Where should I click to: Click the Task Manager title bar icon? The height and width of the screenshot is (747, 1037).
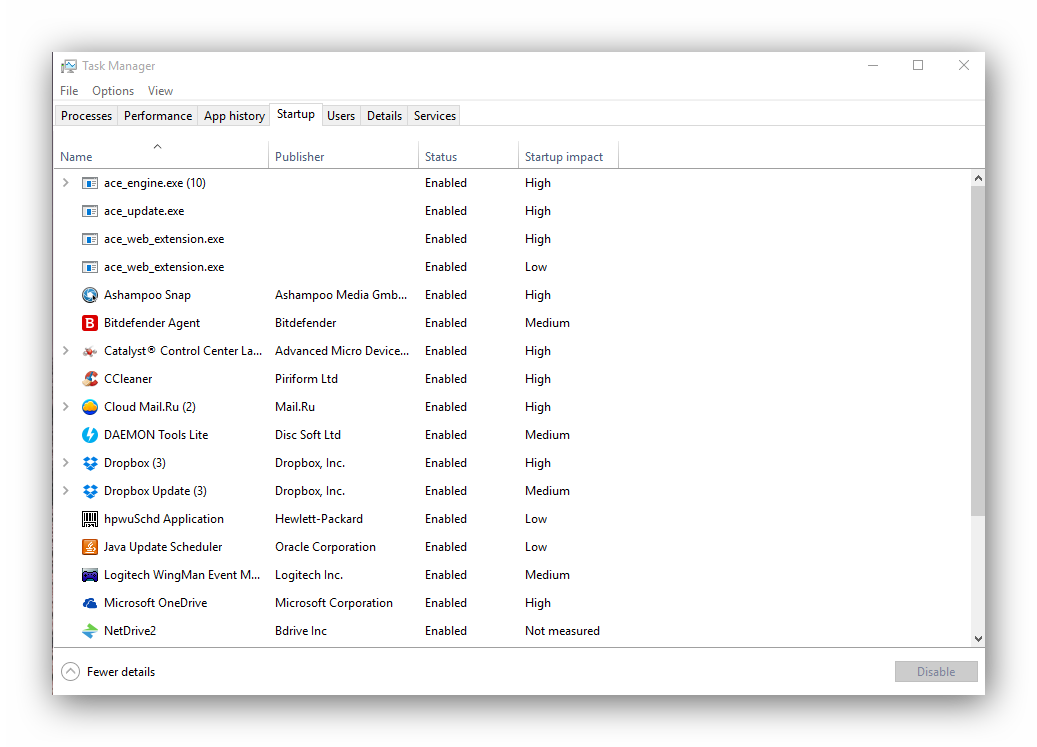pyautogui.click(x=69, y=66)
